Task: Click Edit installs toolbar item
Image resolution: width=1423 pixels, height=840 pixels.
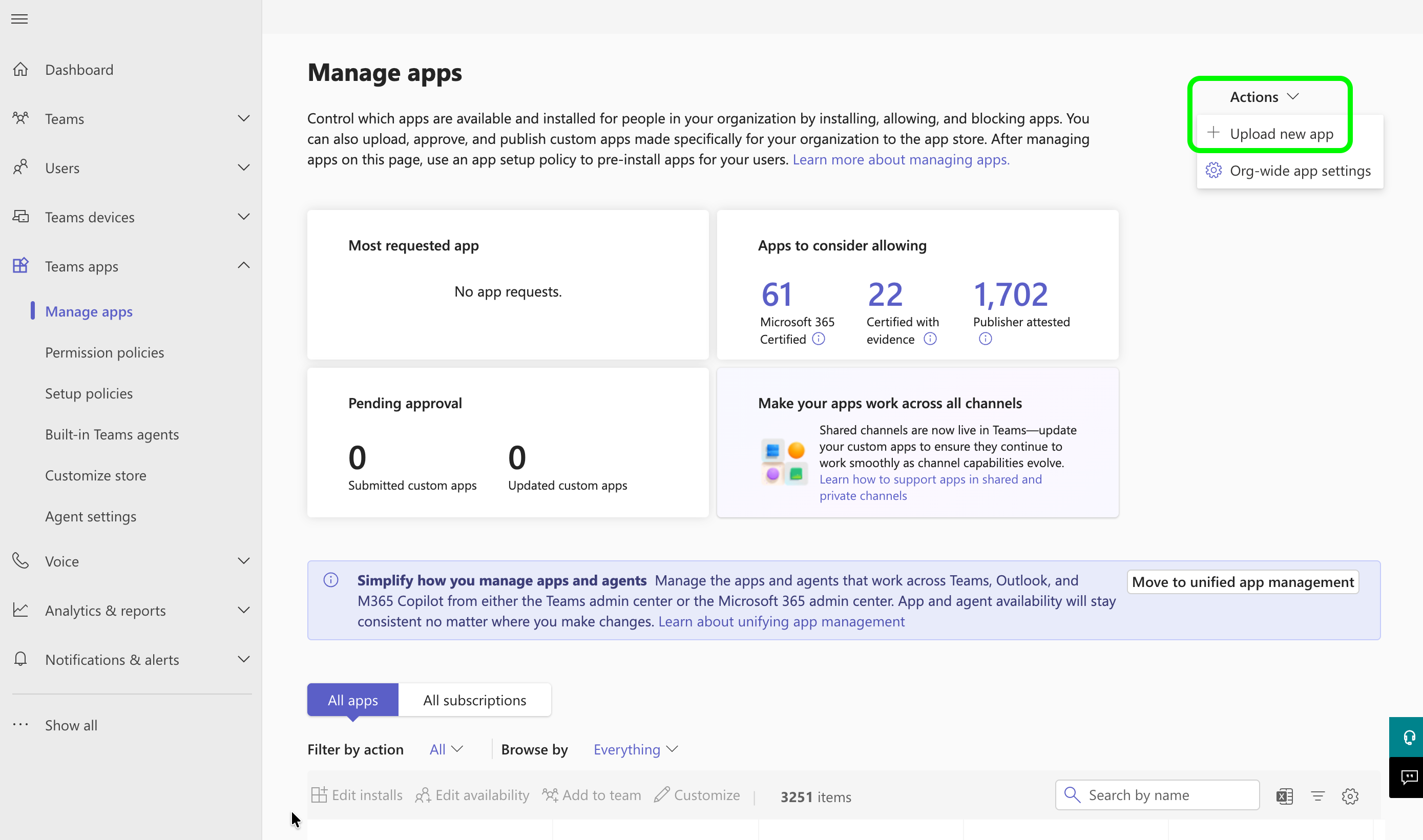Action: point(357,795)
